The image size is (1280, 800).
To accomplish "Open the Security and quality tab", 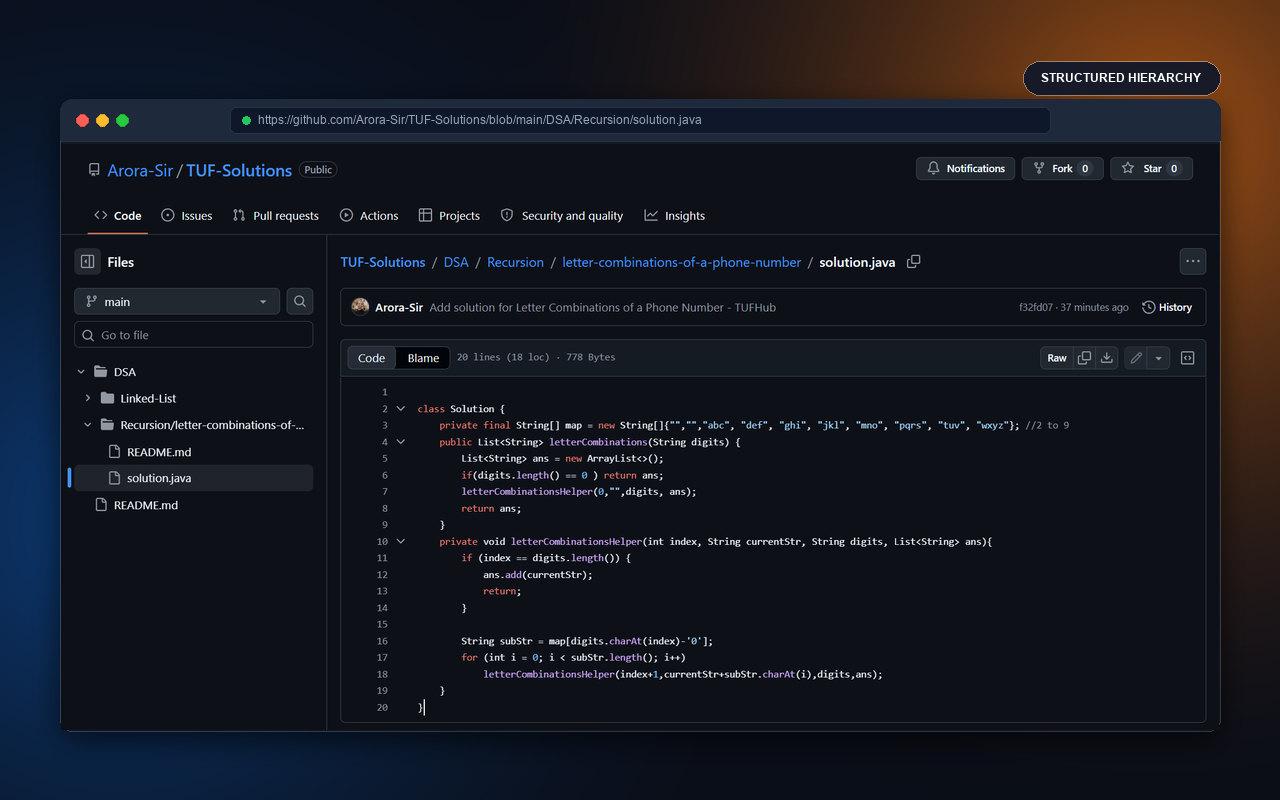I will pos(562,216).
